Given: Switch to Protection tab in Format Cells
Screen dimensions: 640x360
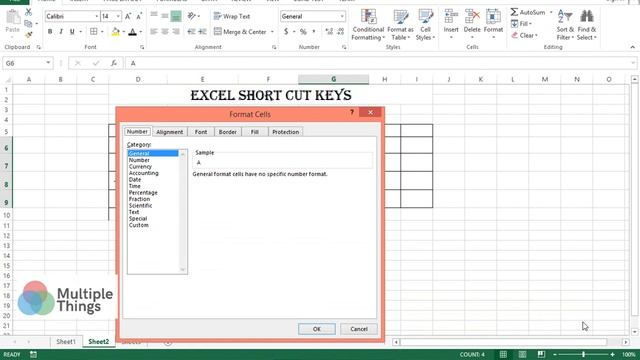Looking at the screenshot, I should tap(285, 132).
